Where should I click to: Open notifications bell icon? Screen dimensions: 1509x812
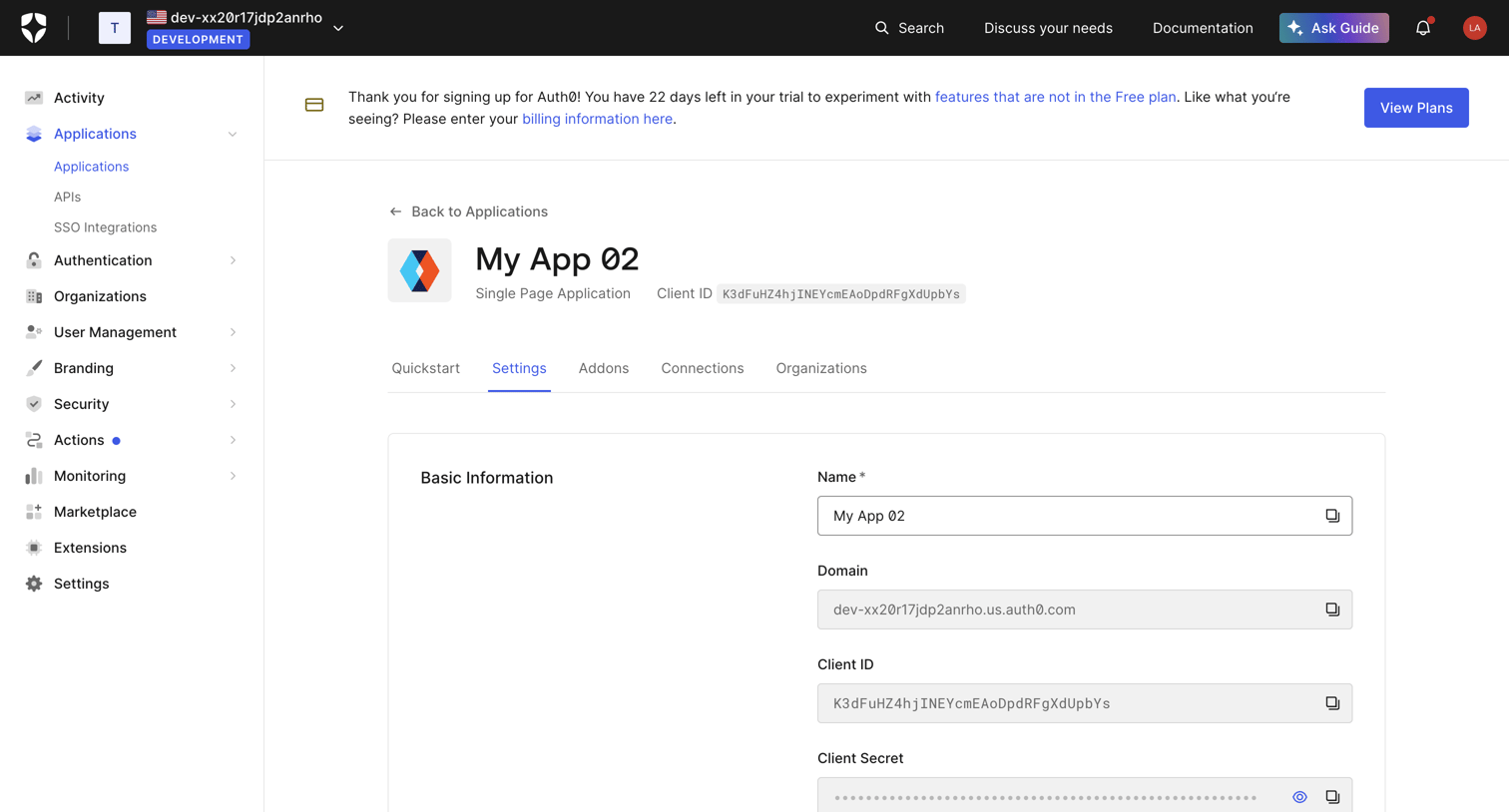click(x=1423, y=28)
